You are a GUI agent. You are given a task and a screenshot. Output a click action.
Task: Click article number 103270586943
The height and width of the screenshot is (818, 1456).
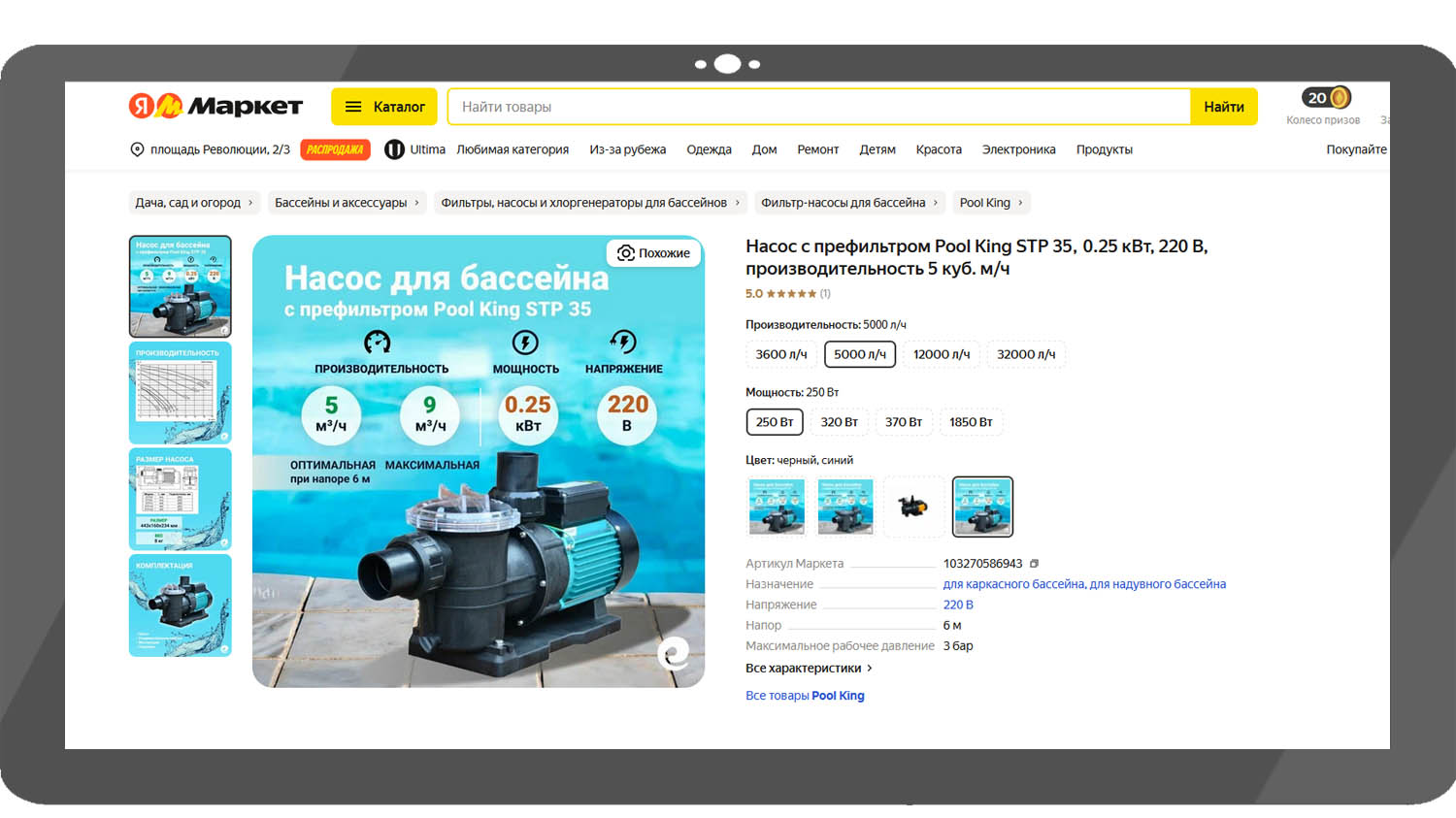pyautogui.click(x=982, y=564)
